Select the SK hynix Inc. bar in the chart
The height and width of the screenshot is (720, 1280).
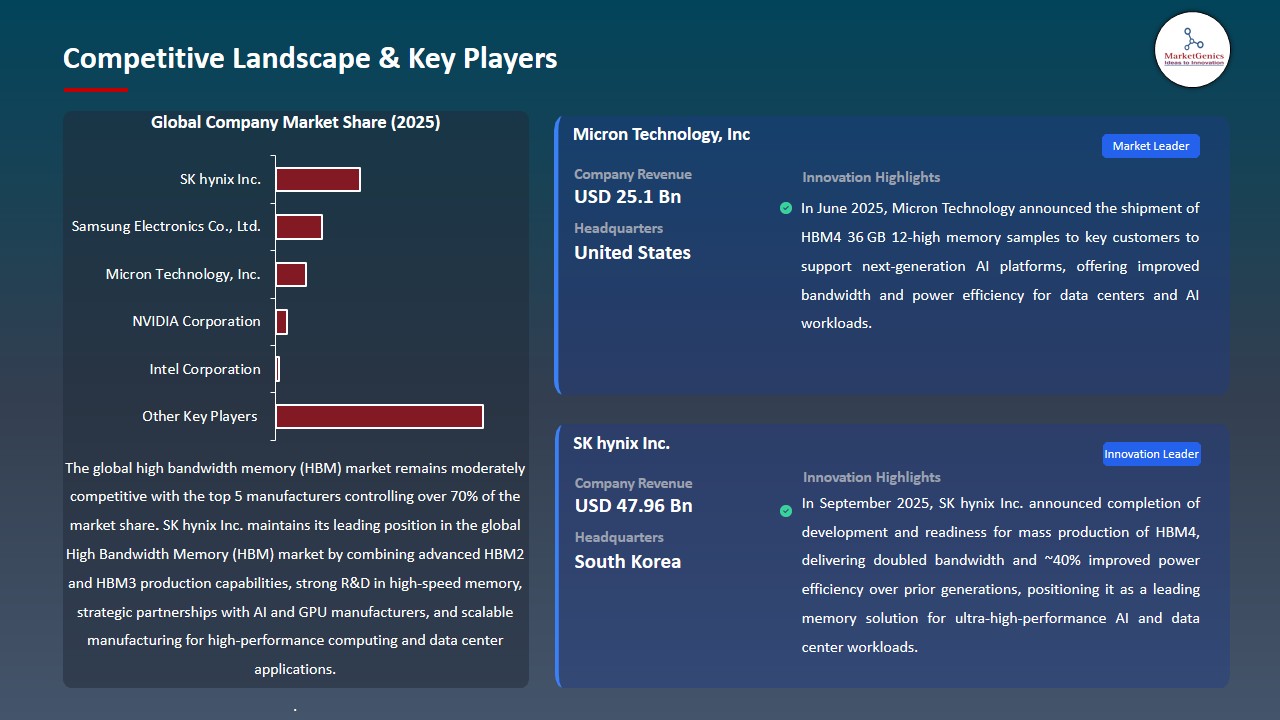(x=318, y=179)
